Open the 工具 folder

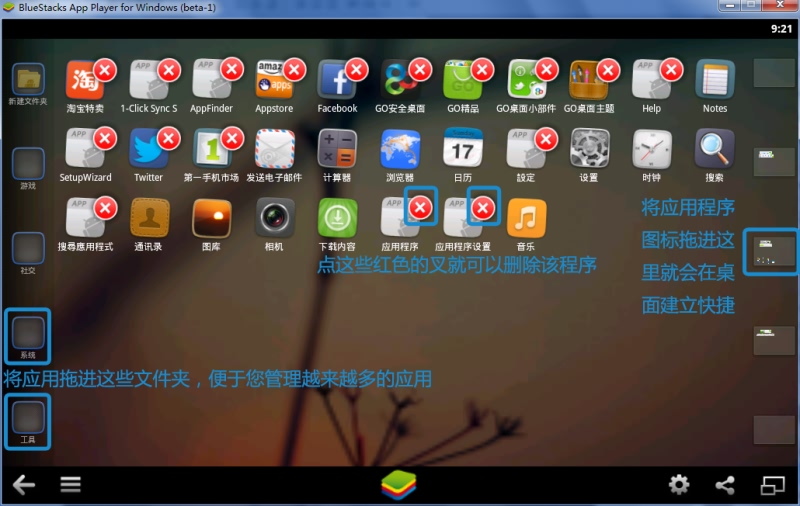pyautogui.click(x=28, y=417)
